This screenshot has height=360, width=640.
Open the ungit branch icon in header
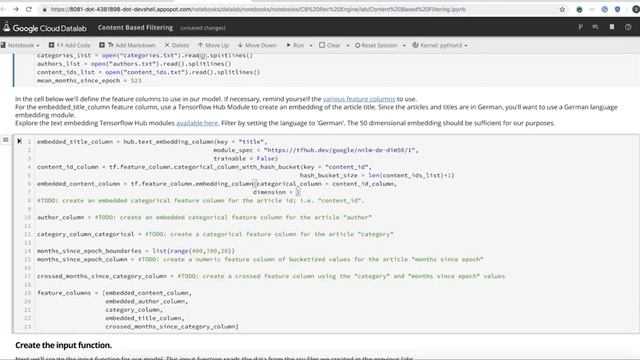pos(580,27)
